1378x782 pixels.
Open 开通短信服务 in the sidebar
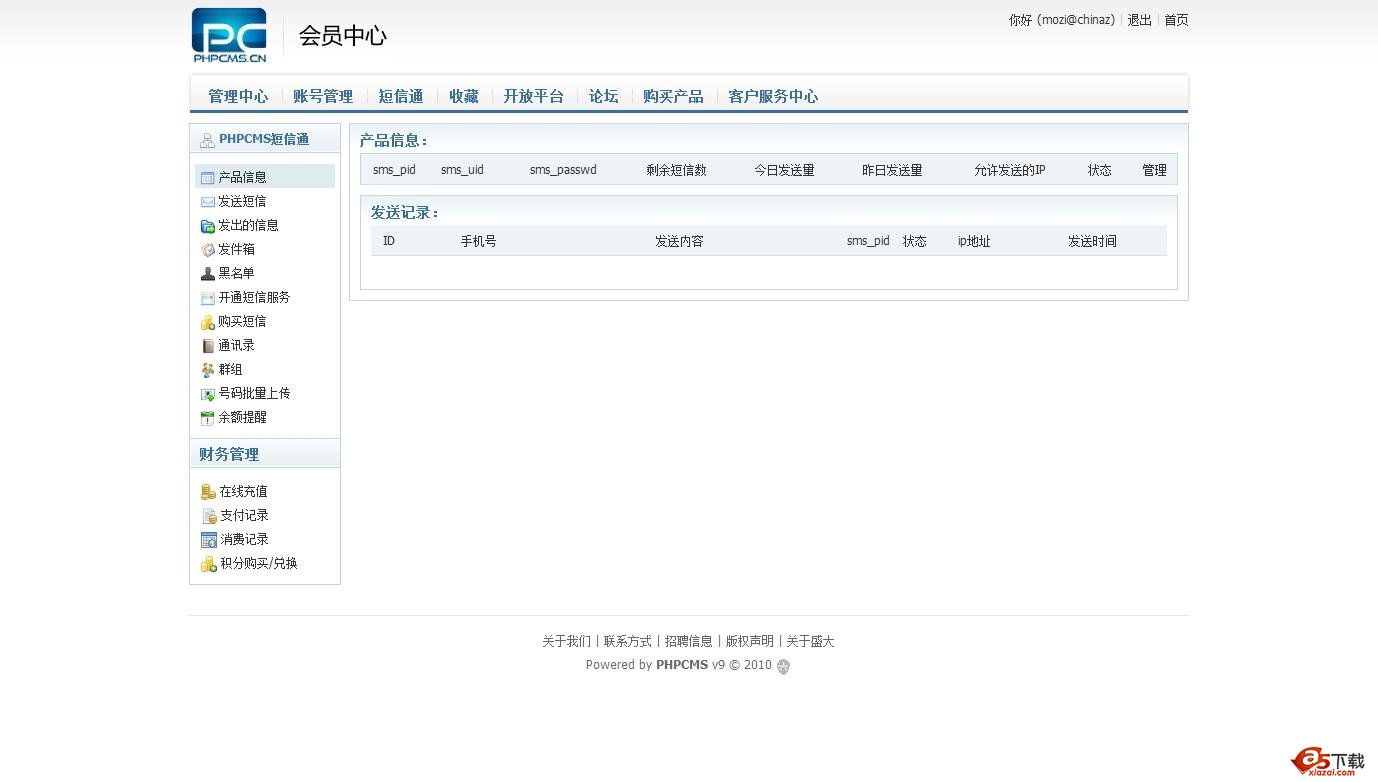point(254,298)
